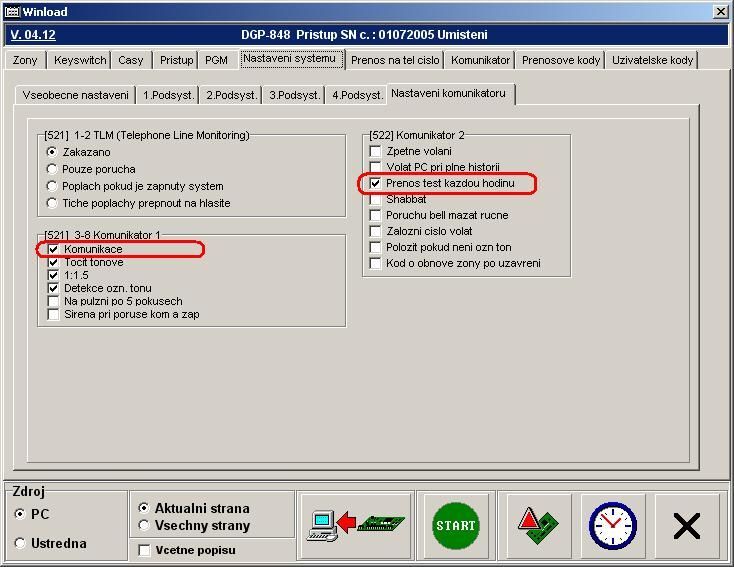The height and width of the screenshot is (567, 734).
Task: Click the black X cancel button
Action: [686, 525]
